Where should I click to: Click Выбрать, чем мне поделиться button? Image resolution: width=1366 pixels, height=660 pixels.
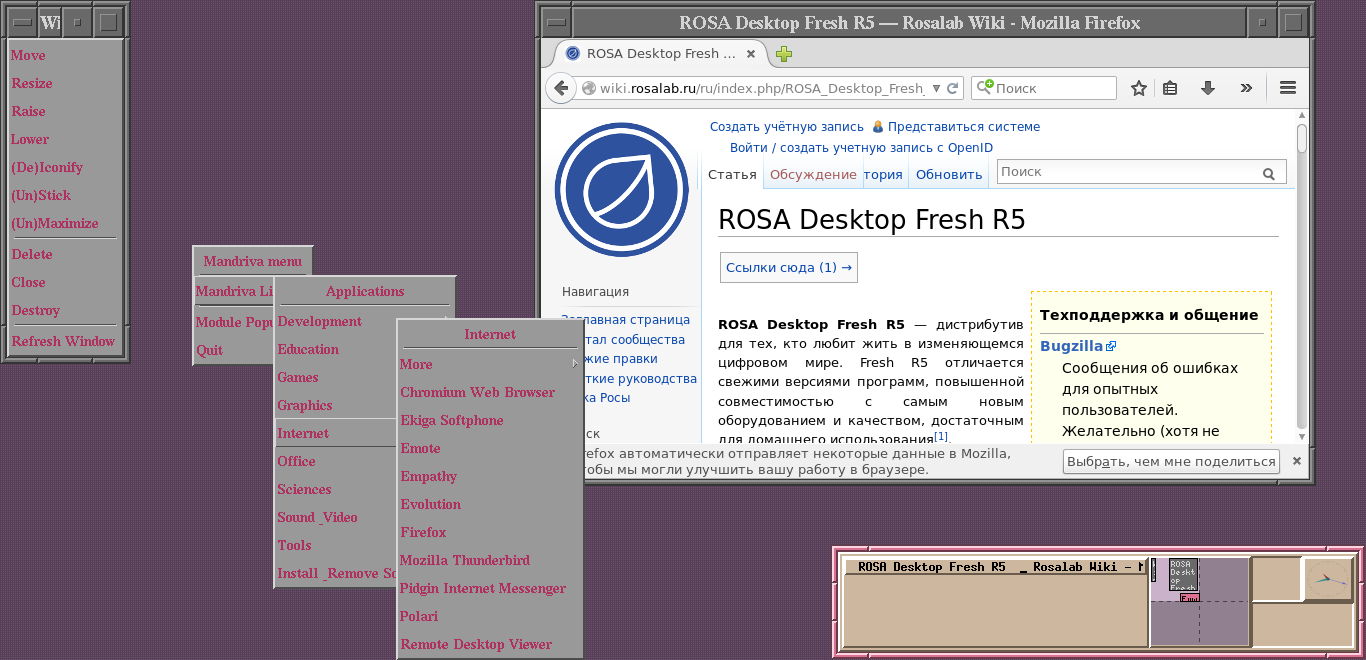[x=1172, y=461]
